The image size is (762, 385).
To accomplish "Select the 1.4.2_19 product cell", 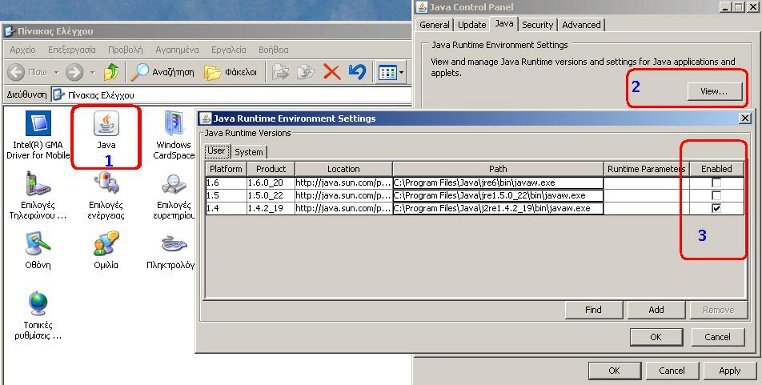I will [271, 209].
